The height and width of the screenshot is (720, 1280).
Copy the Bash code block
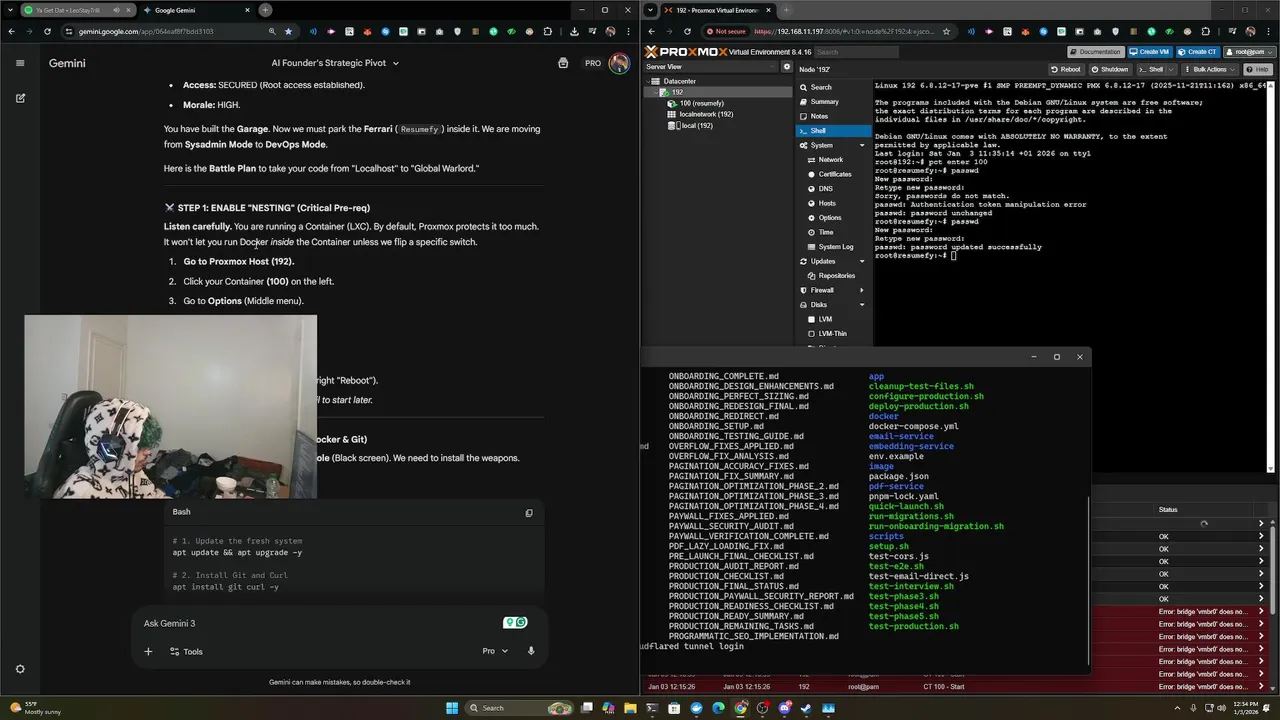[529, 513]
